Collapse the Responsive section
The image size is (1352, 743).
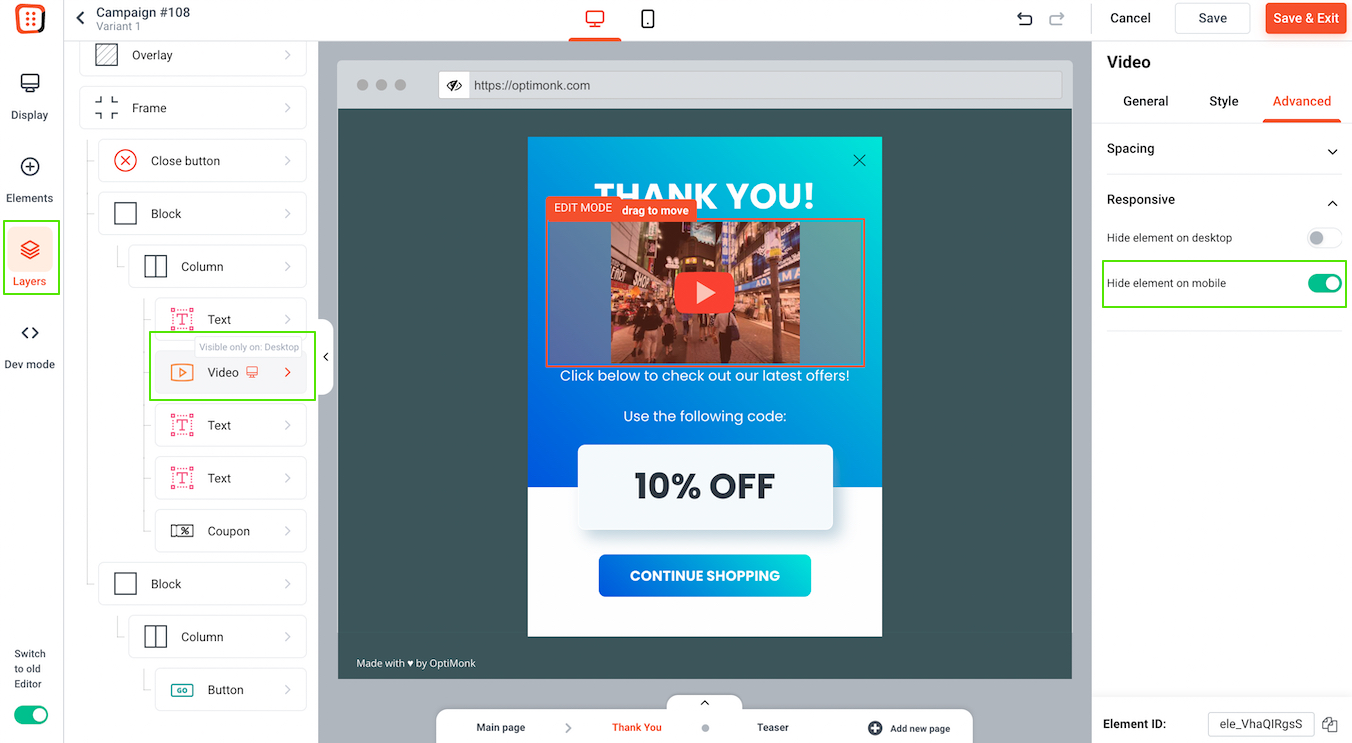click(x=1224, y=200)
